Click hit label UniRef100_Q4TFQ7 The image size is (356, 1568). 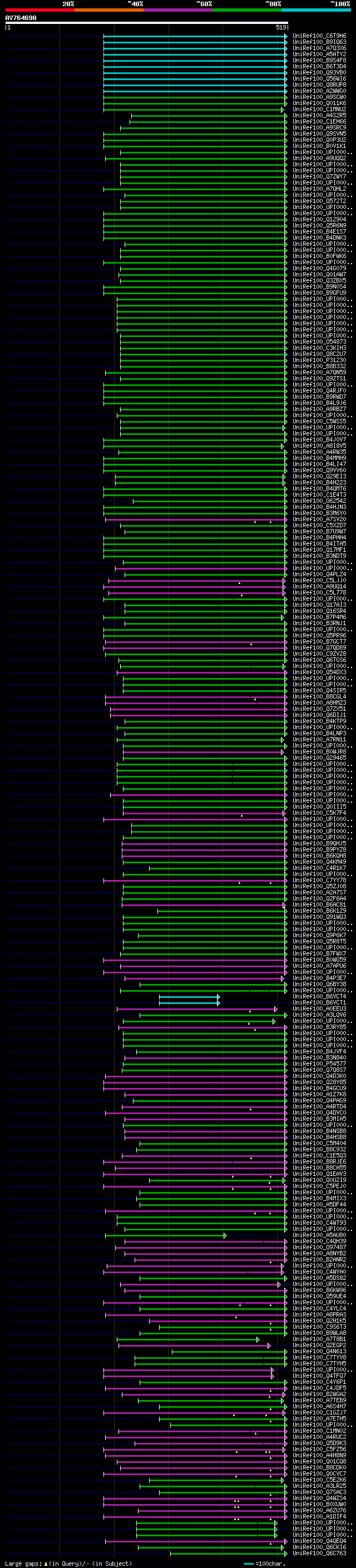click(319, 1376)
